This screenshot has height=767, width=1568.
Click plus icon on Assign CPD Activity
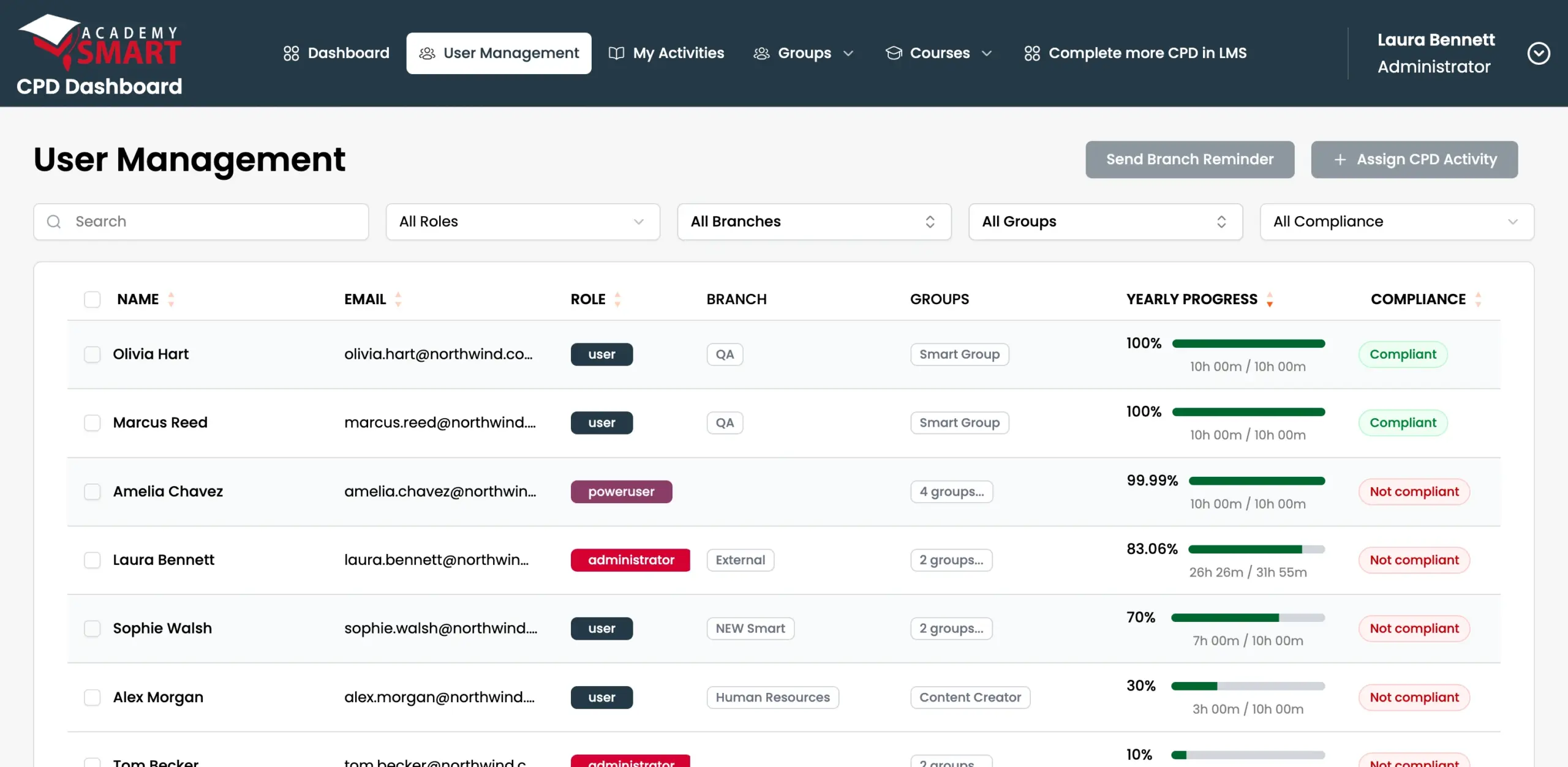(x=1340, y=160)
